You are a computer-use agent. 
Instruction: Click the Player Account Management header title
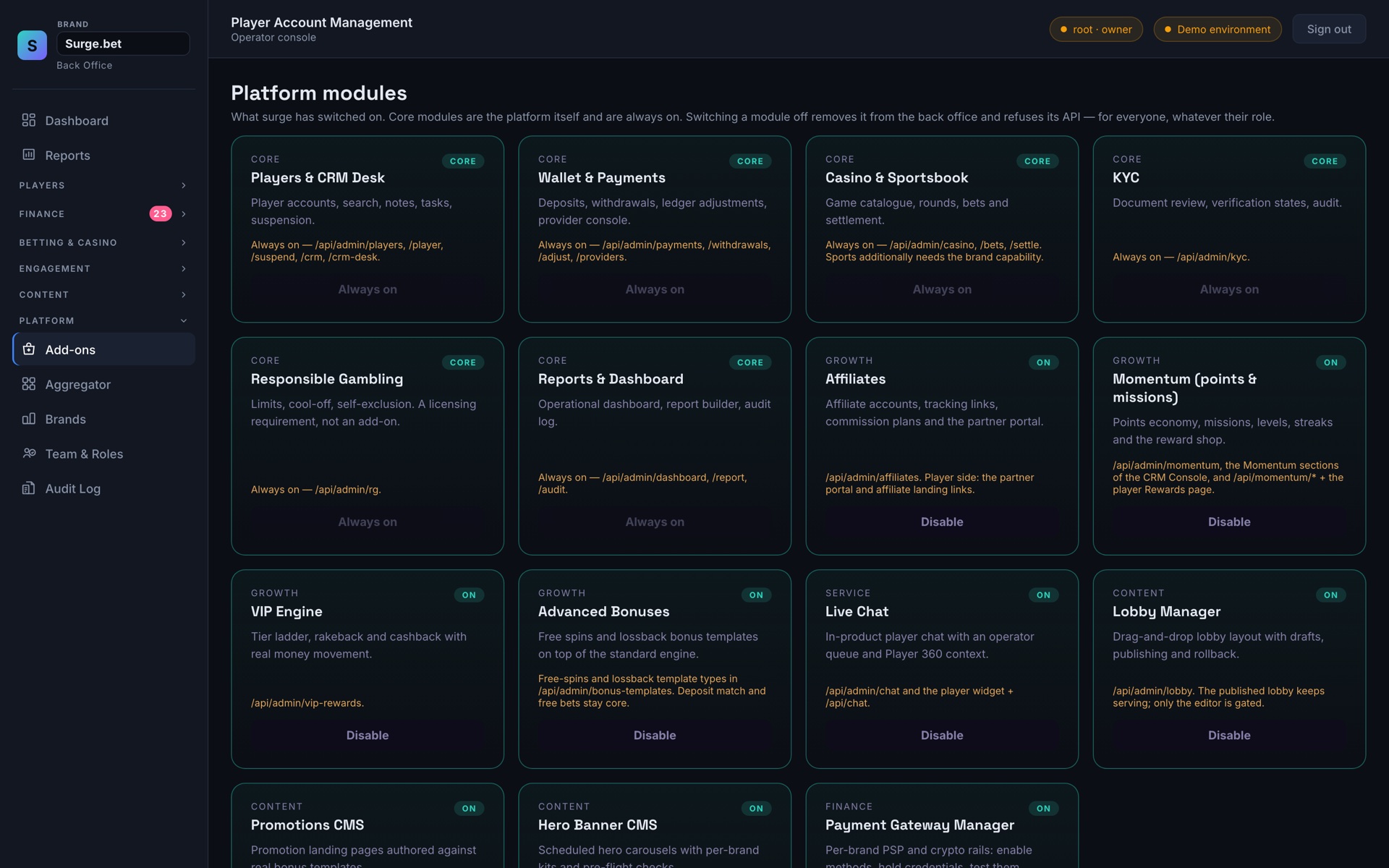[x=322, y=22]
